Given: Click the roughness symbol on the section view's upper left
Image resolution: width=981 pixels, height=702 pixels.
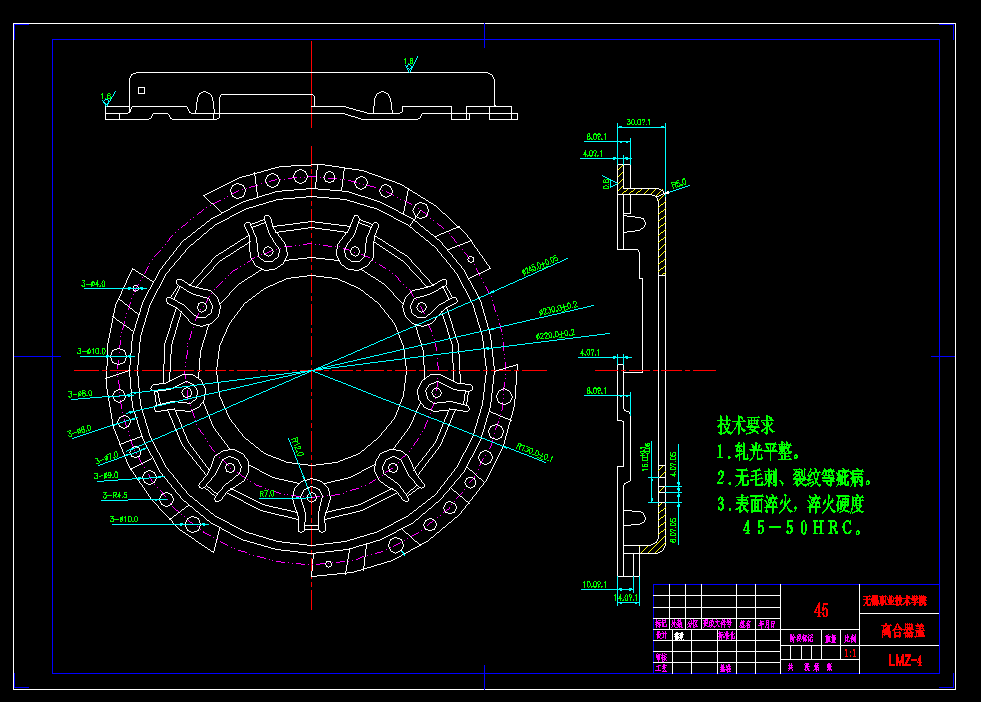Looking at the screenshot, I should 608,181.
